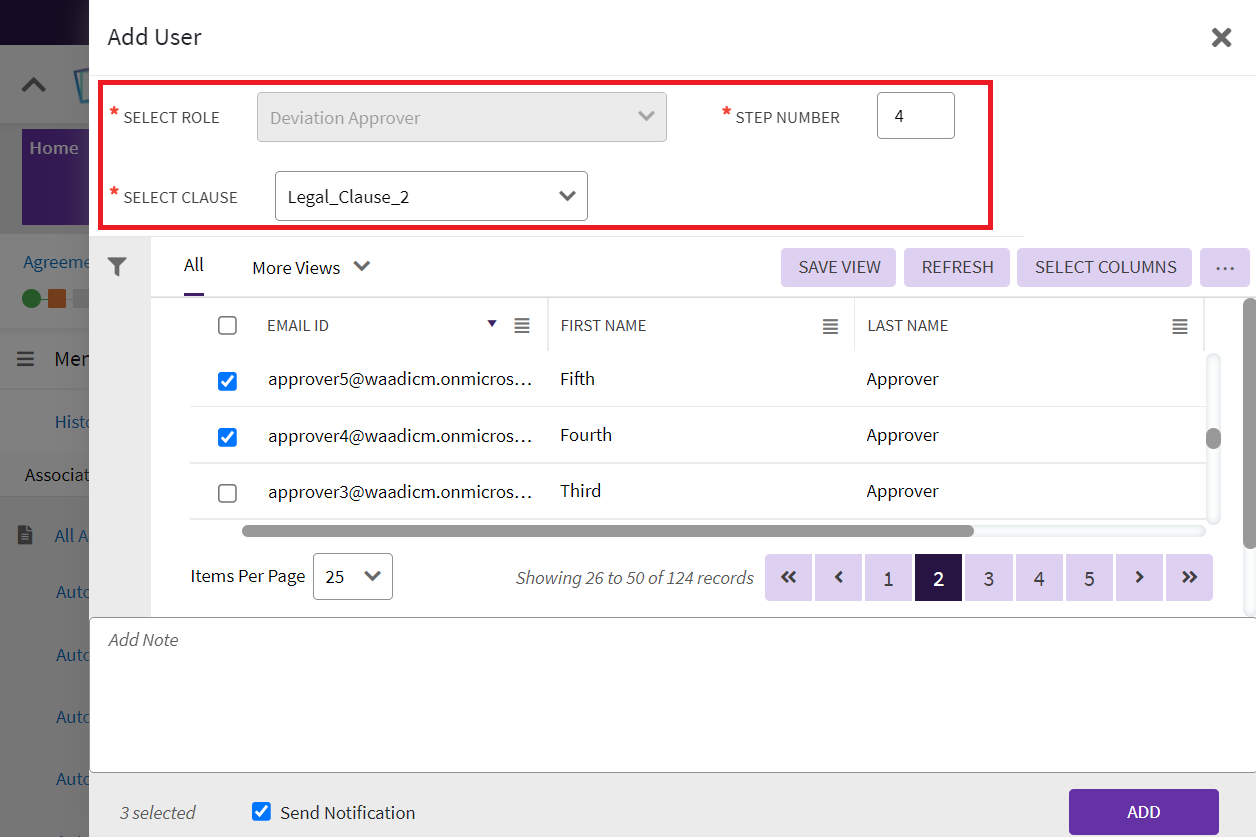Switch to the All view tab
The image size is (1256, 837).
[x=194, y=265]
